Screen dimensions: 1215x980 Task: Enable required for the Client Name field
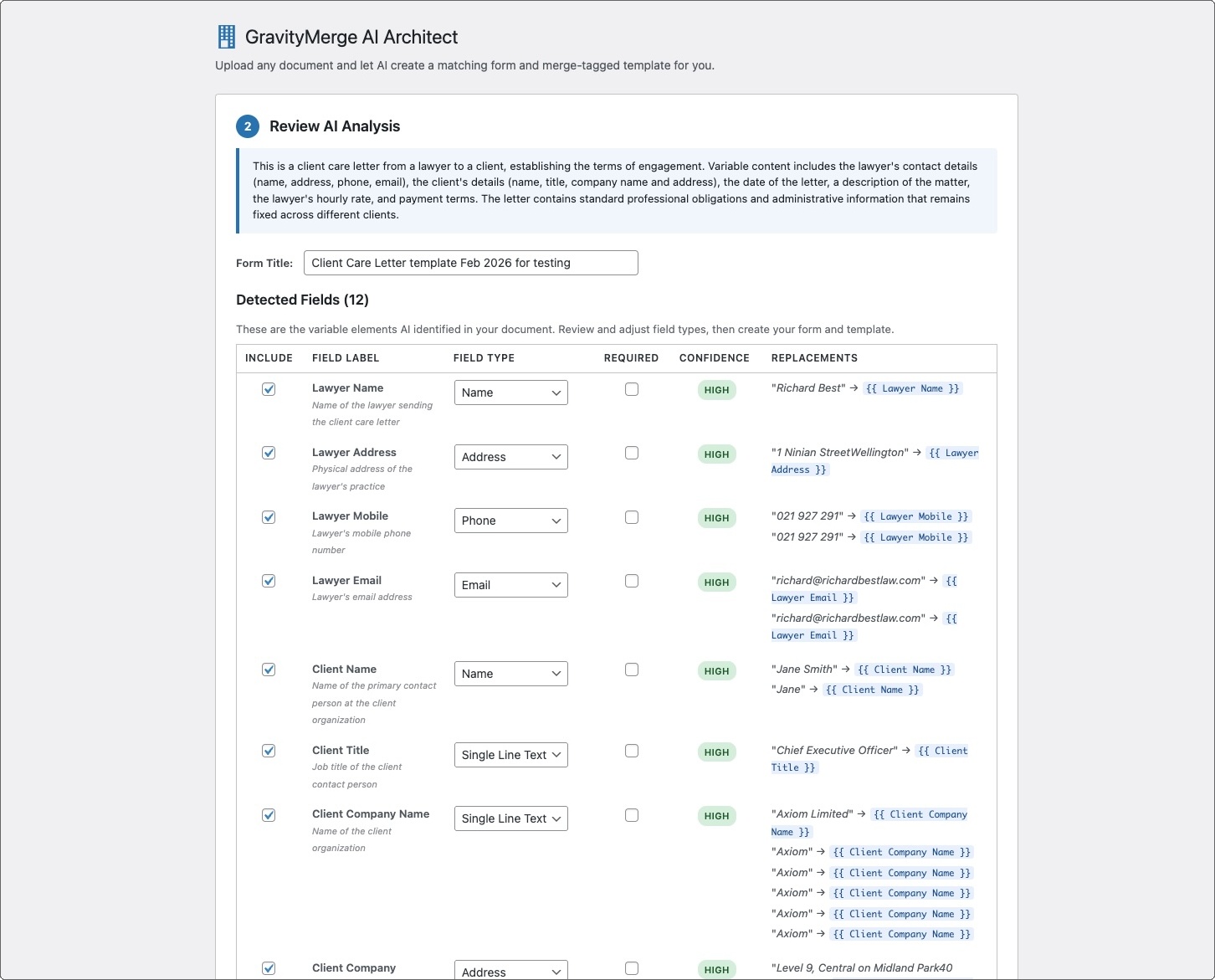[x=632, y=670]
